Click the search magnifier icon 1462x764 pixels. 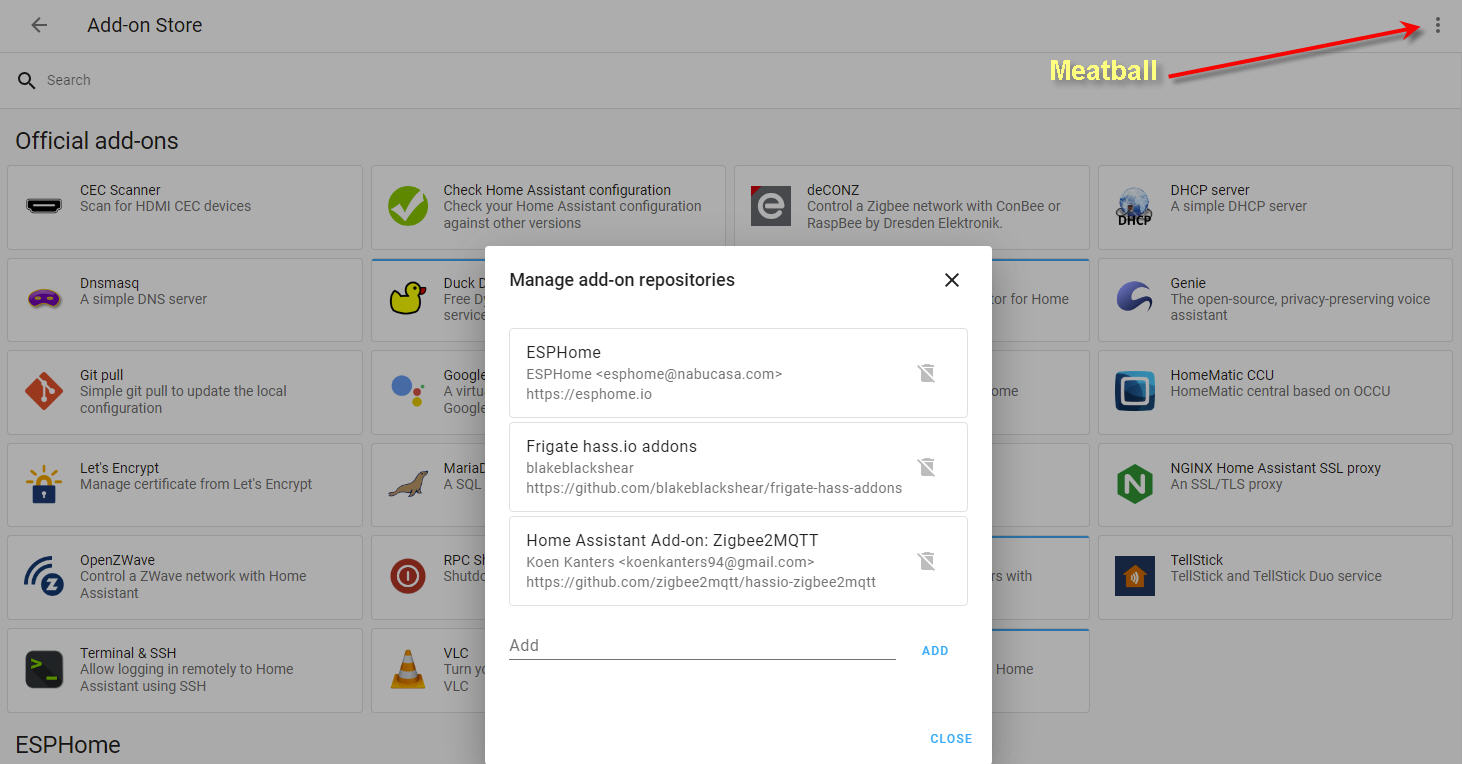pos(25,78)
